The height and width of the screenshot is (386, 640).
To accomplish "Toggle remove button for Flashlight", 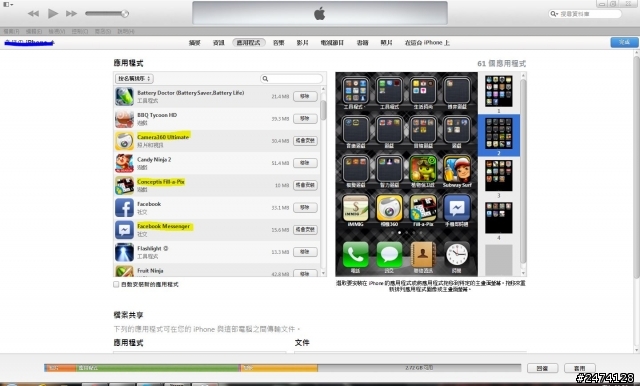I will coord(305,252).
